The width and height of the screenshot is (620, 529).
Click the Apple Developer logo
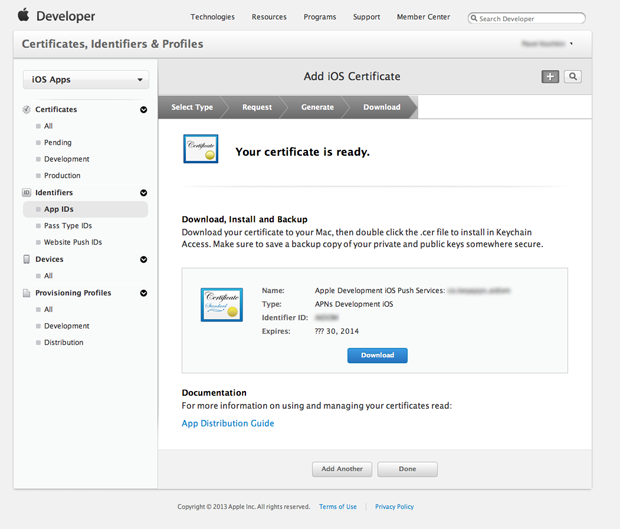click(x=56, y=16)
